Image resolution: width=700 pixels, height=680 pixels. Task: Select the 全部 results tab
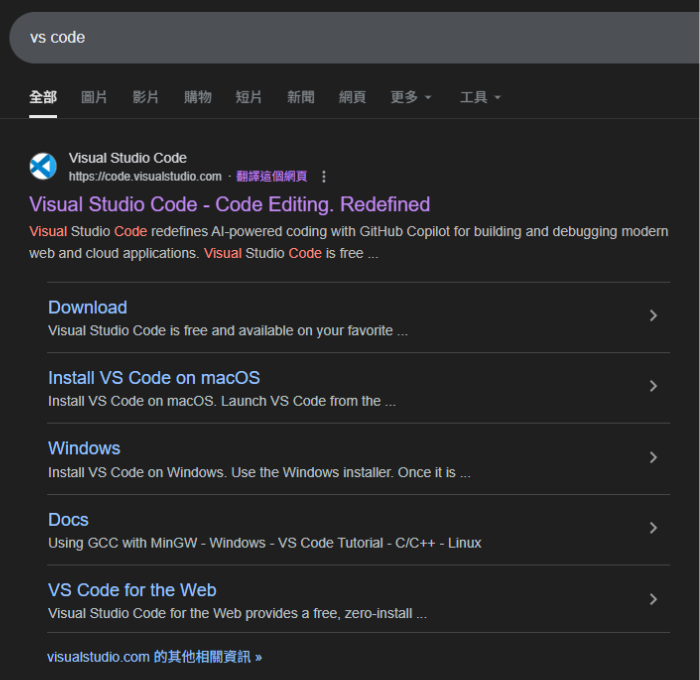tap(43, 97)
